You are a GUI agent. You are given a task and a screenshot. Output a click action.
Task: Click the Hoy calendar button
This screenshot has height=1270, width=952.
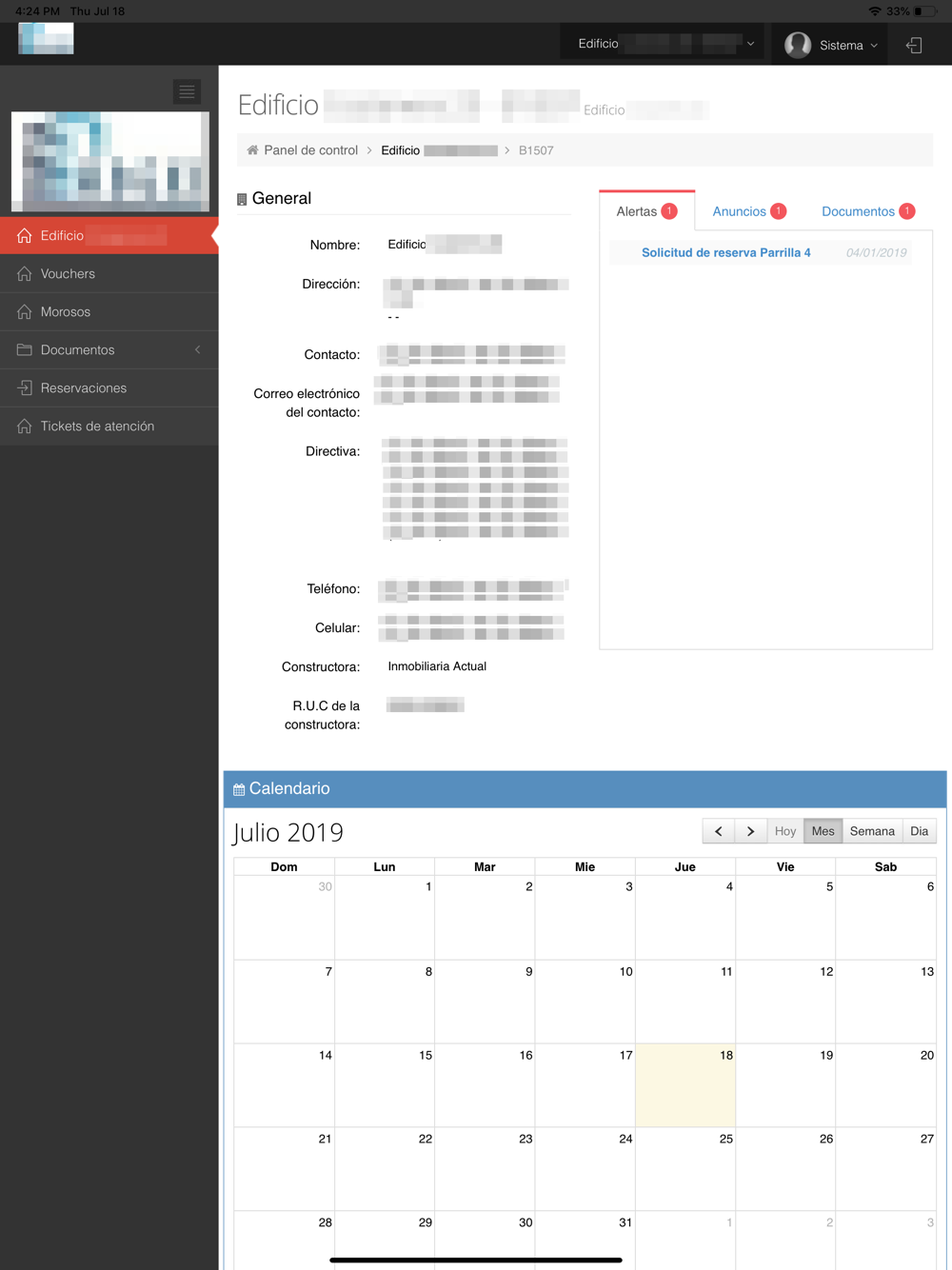coord(785,831)
